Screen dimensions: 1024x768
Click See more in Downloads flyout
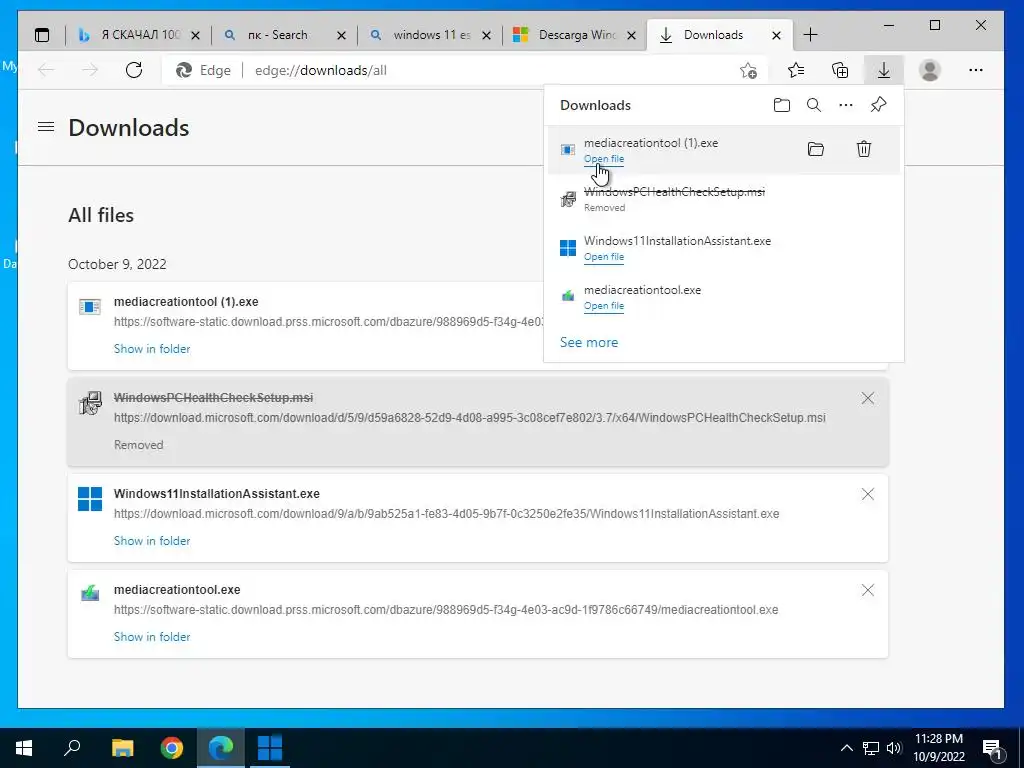(x=588, y=342)
